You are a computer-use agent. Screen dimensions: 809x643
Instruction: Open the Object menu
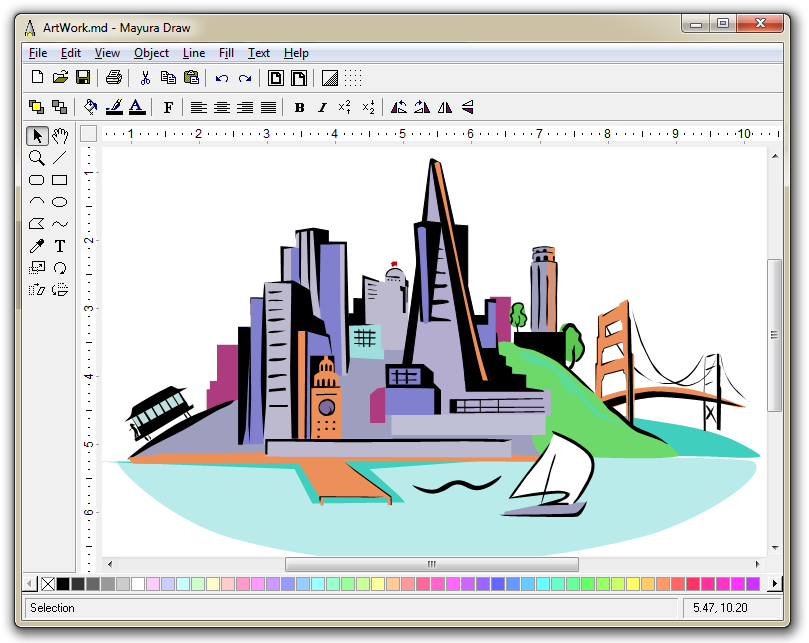pyautogui.click(x=150, y=53)
